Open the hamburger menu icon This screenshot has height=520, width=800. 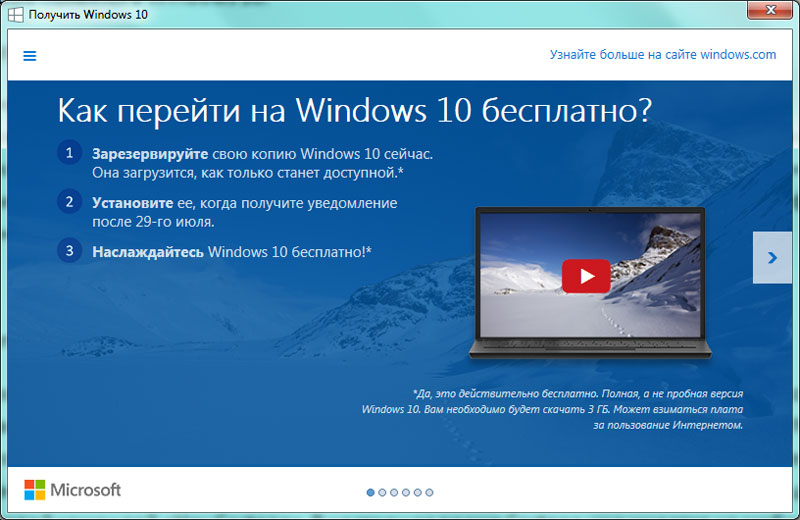click(30, 56)
